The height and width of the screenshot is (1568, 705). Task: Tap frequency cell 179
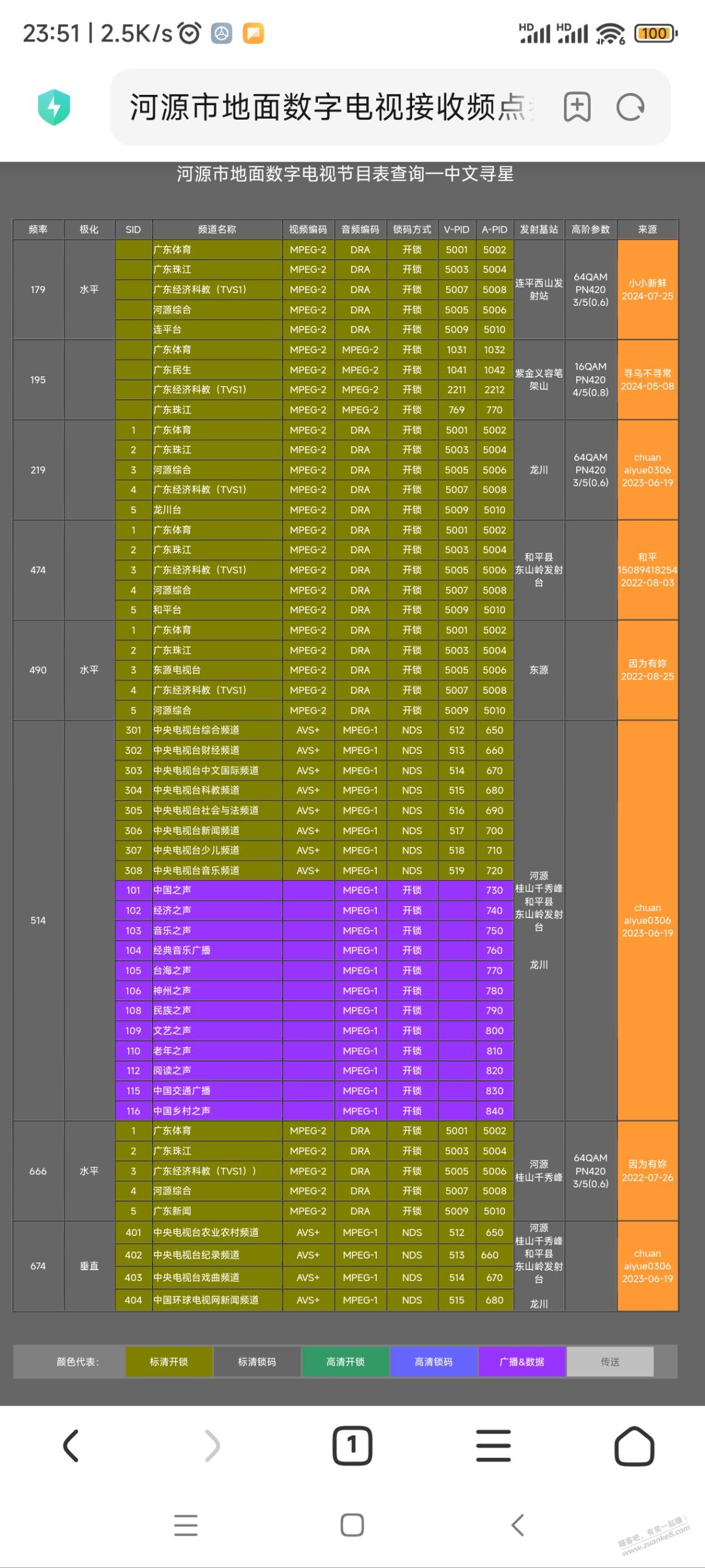pyautogui.click(x=38, y=290)
